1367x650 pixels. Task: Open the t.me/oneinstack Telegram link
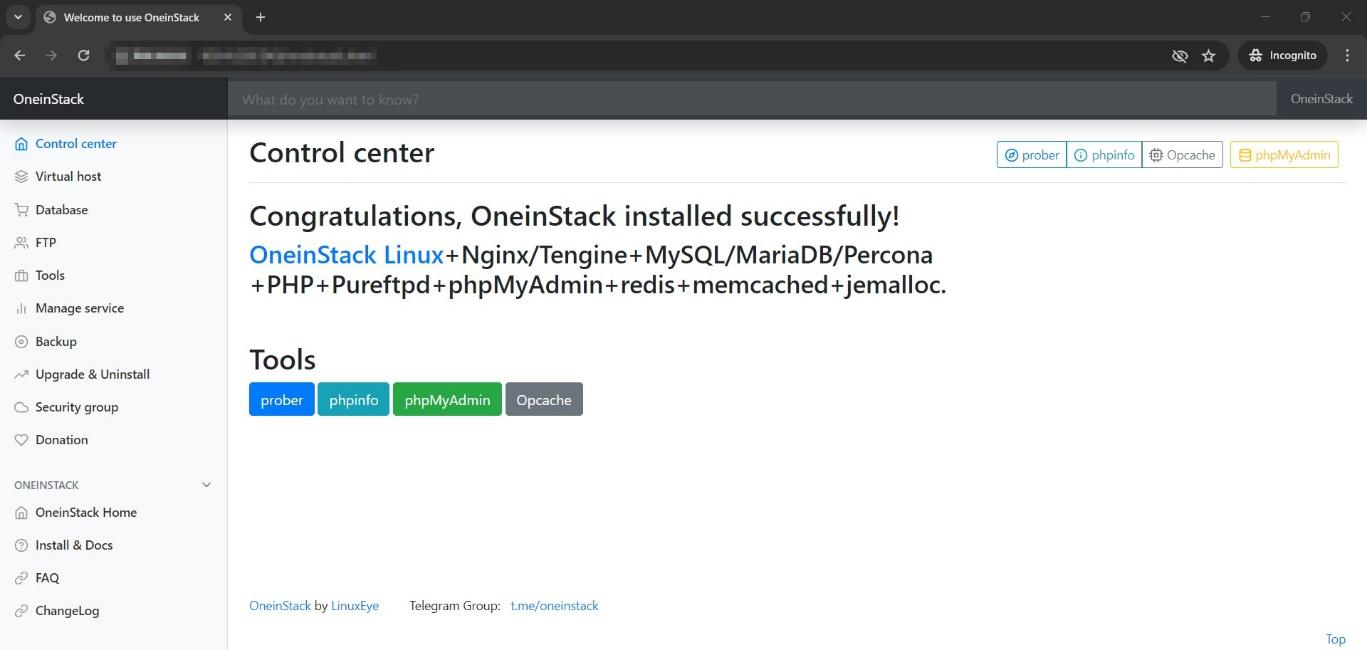click(x=554, y=606)
